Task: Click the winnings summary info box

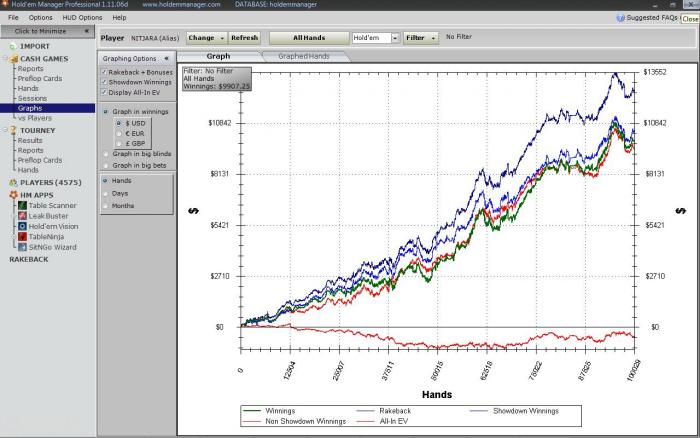Action: tap(217, 79)
